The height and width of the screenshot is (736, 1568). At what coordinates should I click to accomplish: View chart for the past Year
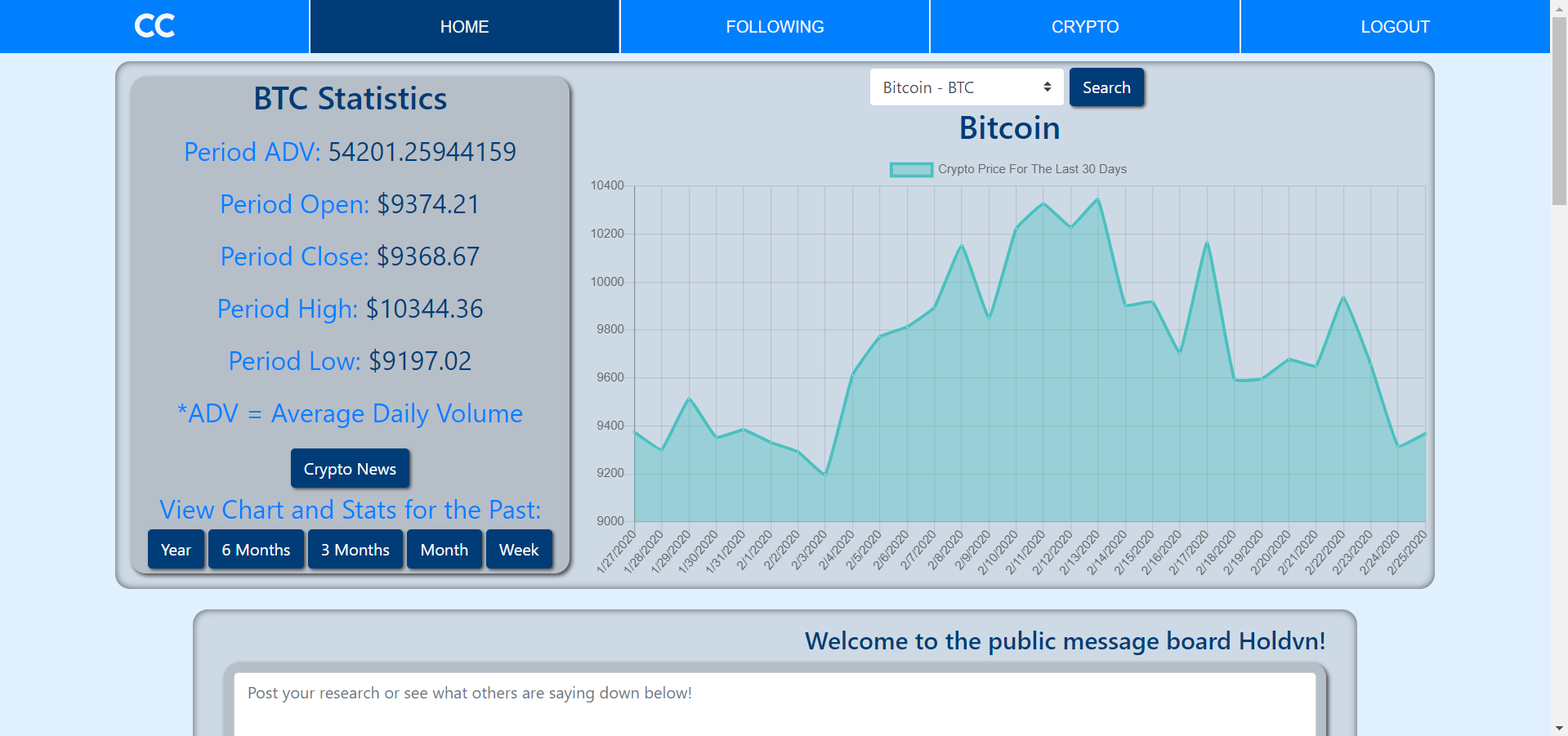176,550
